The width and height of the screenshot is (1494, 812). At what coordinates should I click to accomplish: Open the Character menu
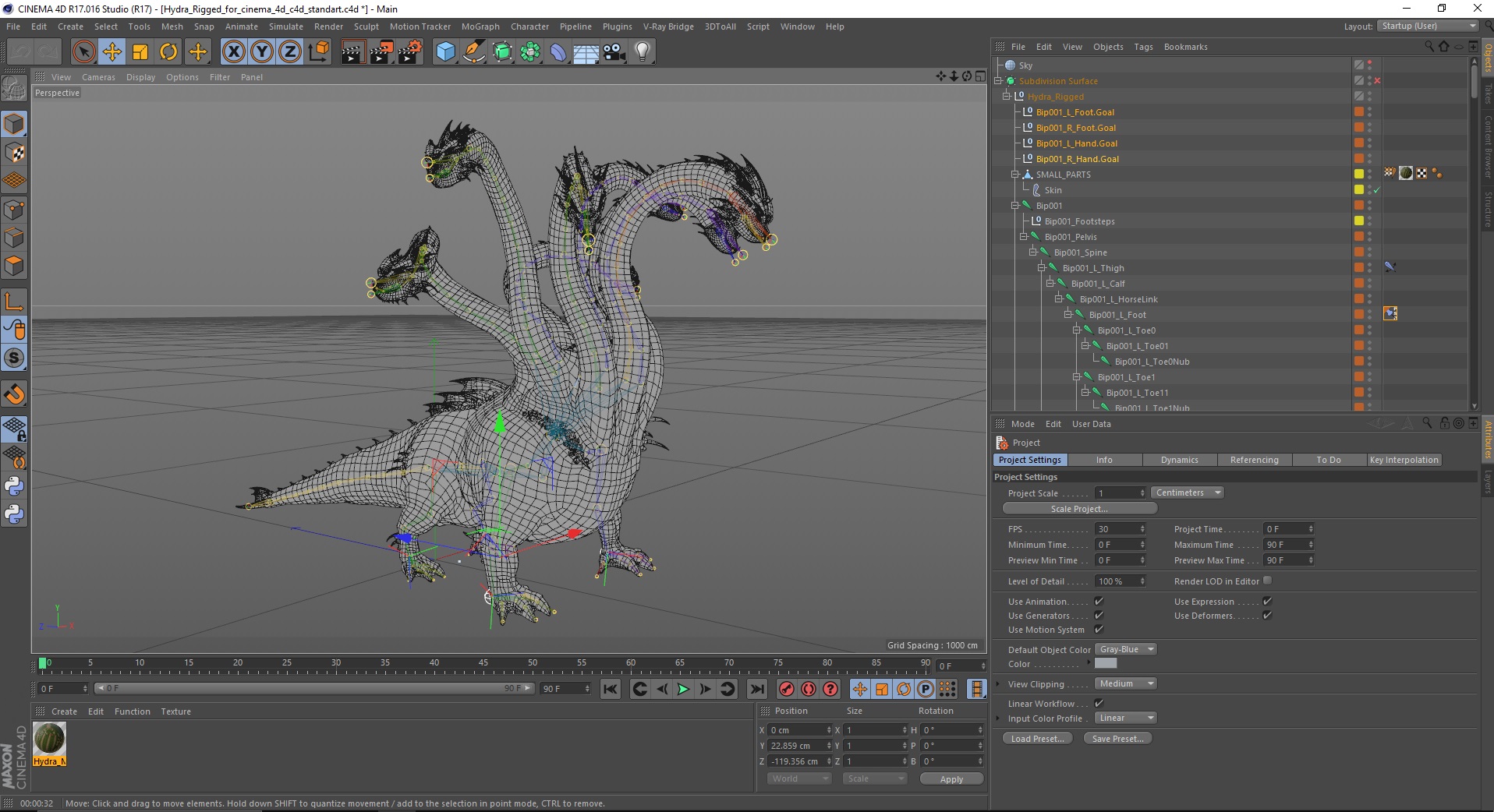pos(529,26)
